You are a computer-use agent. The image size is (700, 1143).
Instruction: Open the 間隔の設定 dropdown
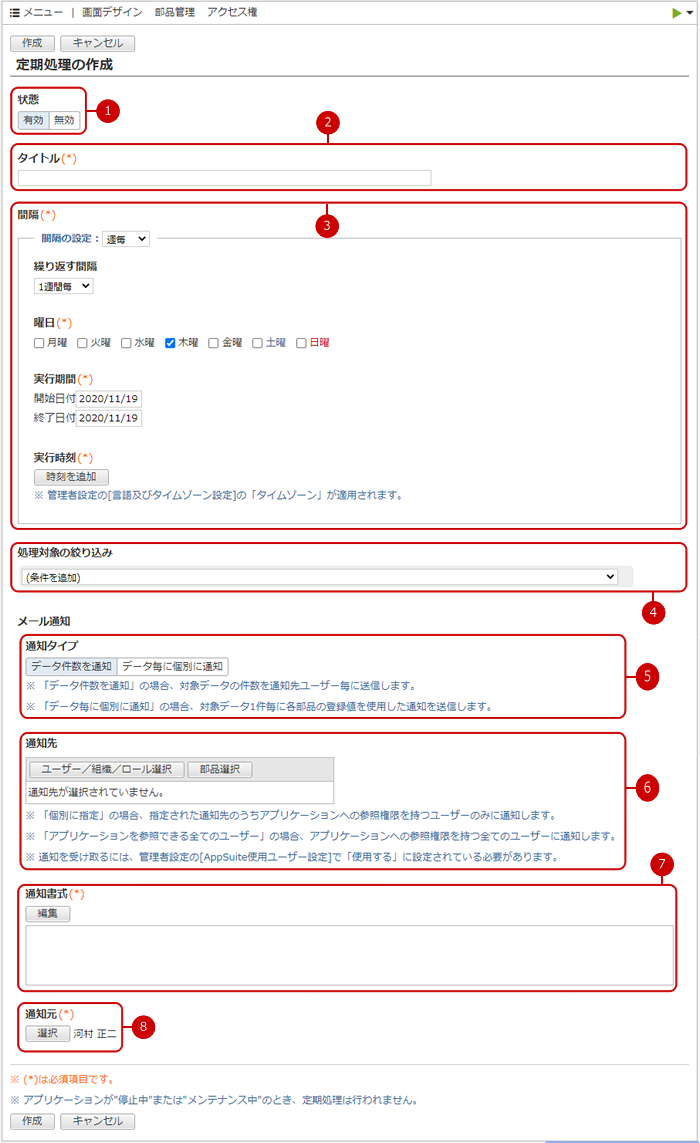[x=126, y=239]
